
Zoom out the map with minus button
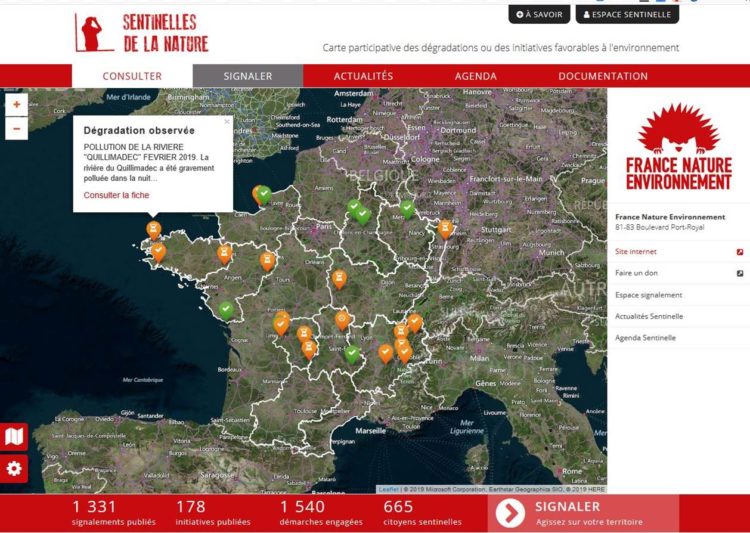pyautogui.click(x=16, y=128)
